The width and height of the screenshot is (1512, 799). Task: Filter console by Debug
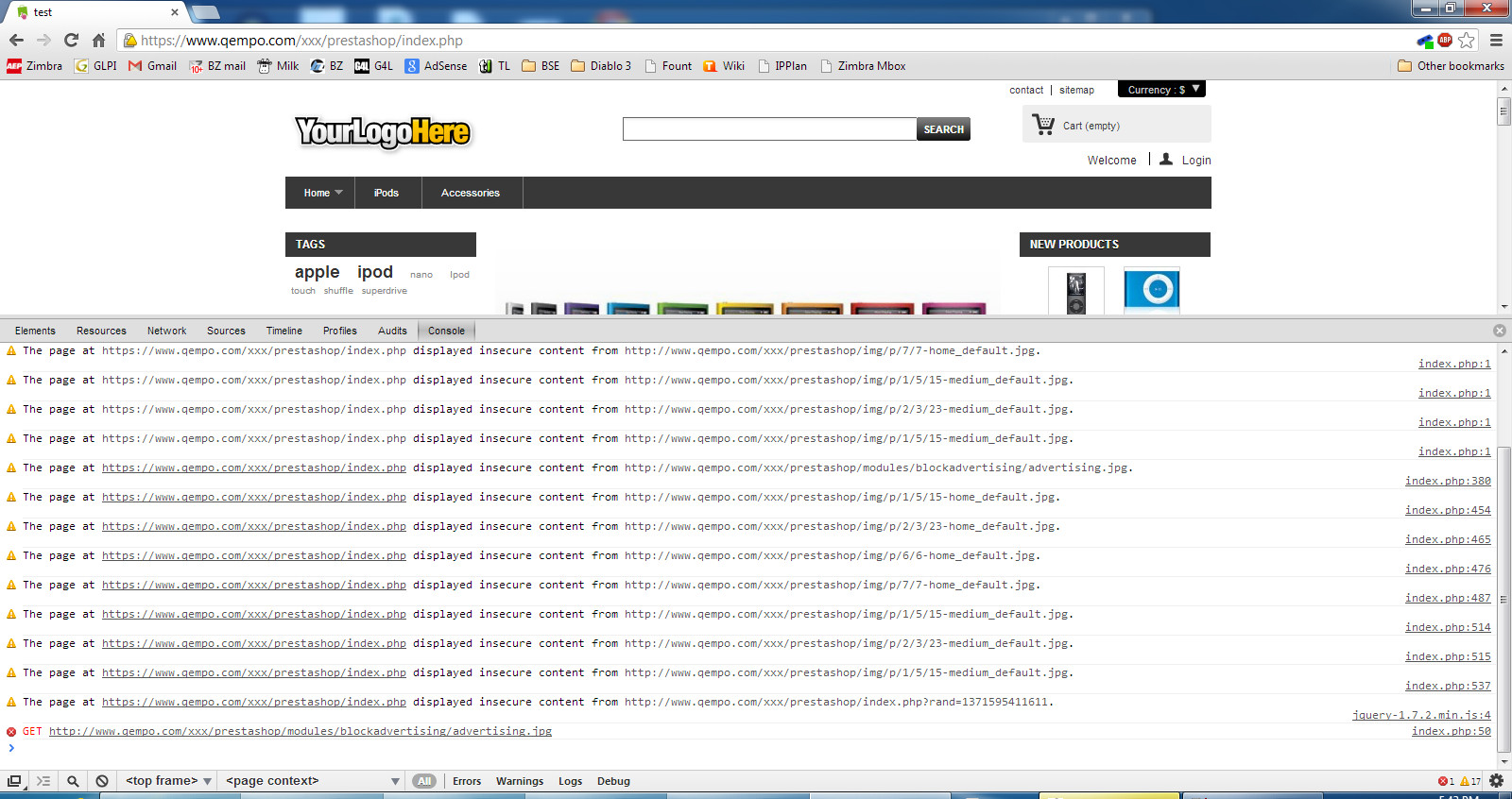click(613, 781)
